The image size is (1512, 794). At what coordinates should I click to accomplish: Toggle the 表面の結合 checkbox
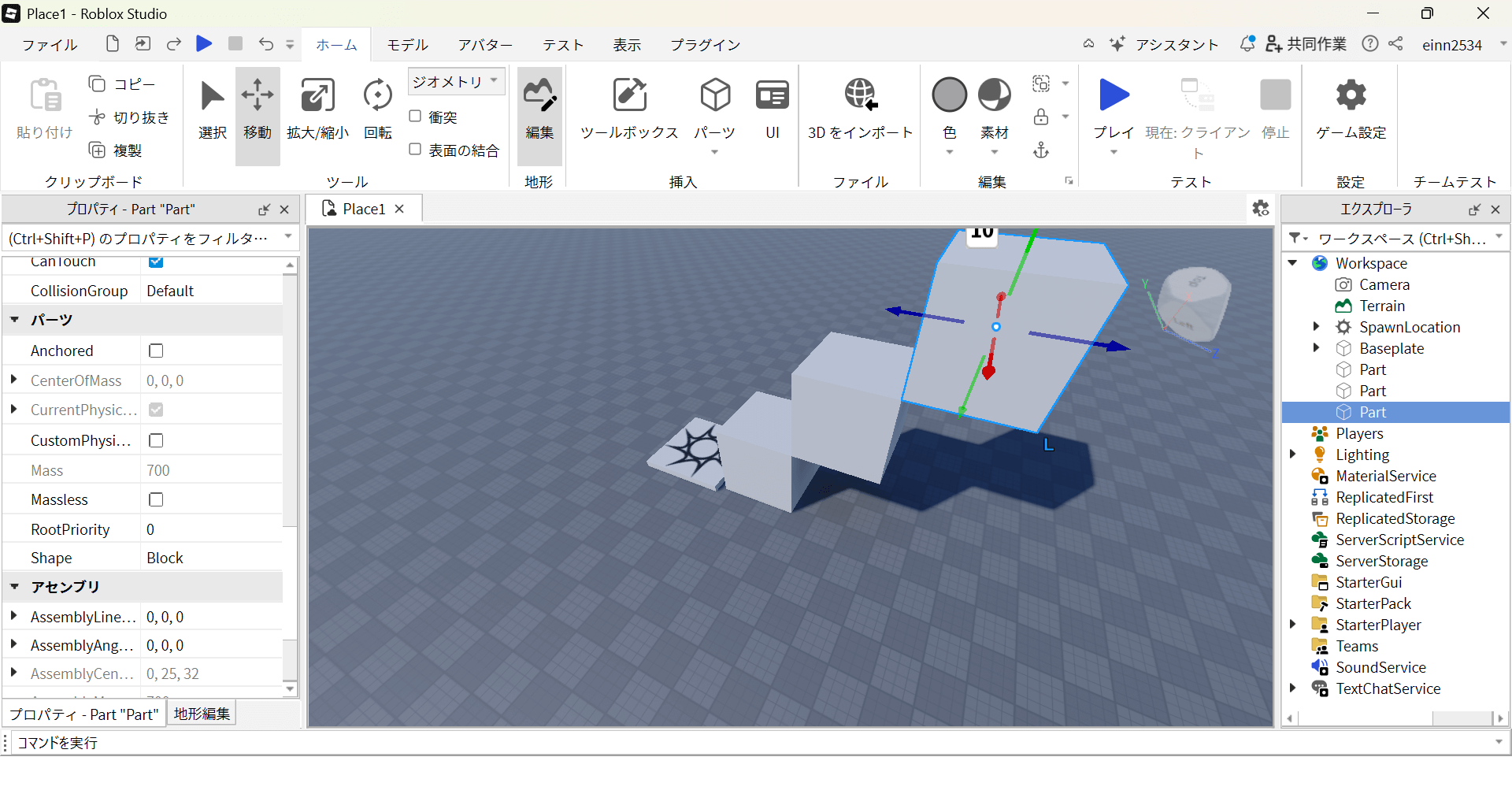tap(415, 149)
